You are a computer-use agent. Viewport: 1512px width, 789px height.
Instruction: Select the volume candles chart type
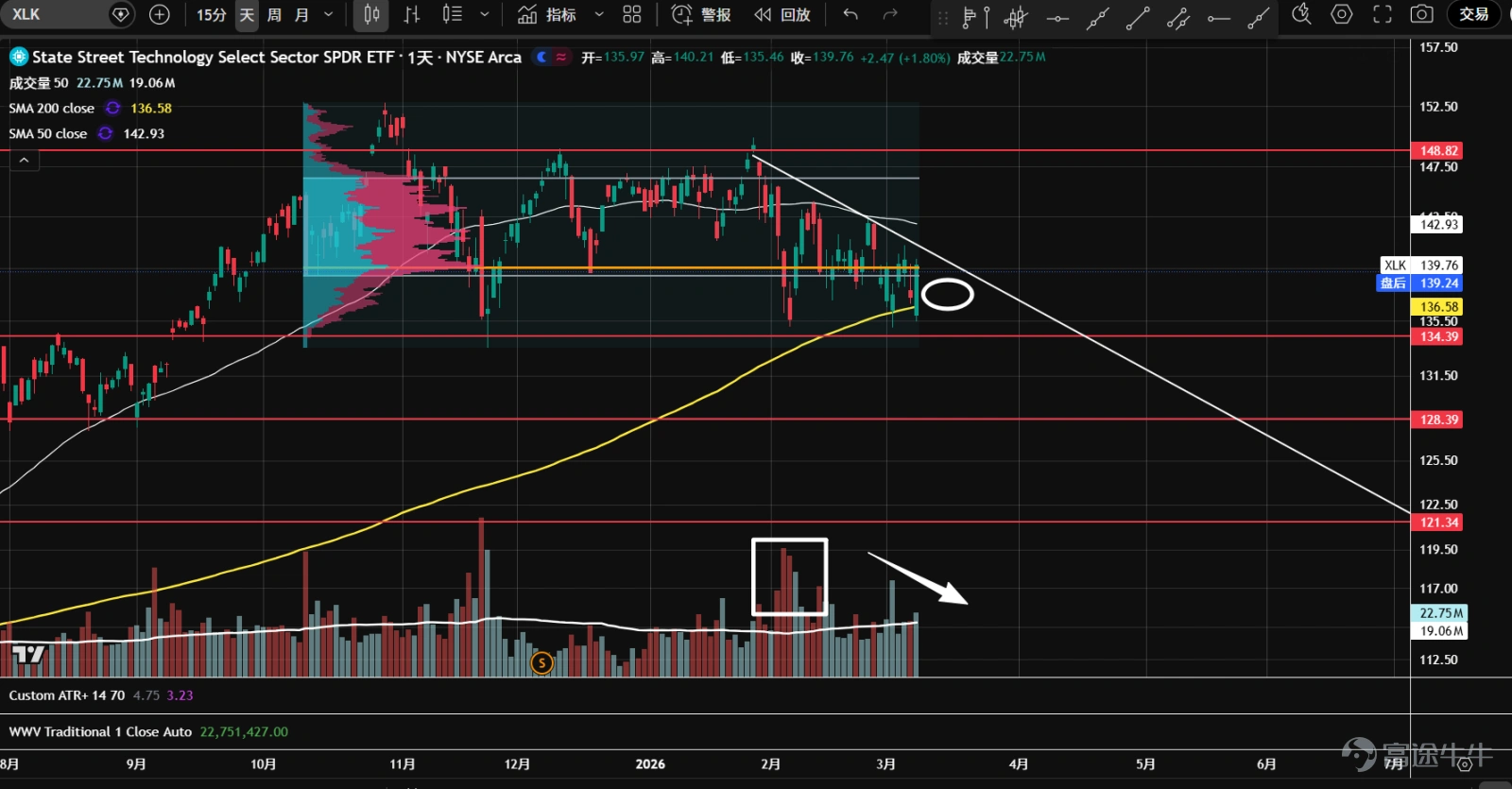point(453,14)
